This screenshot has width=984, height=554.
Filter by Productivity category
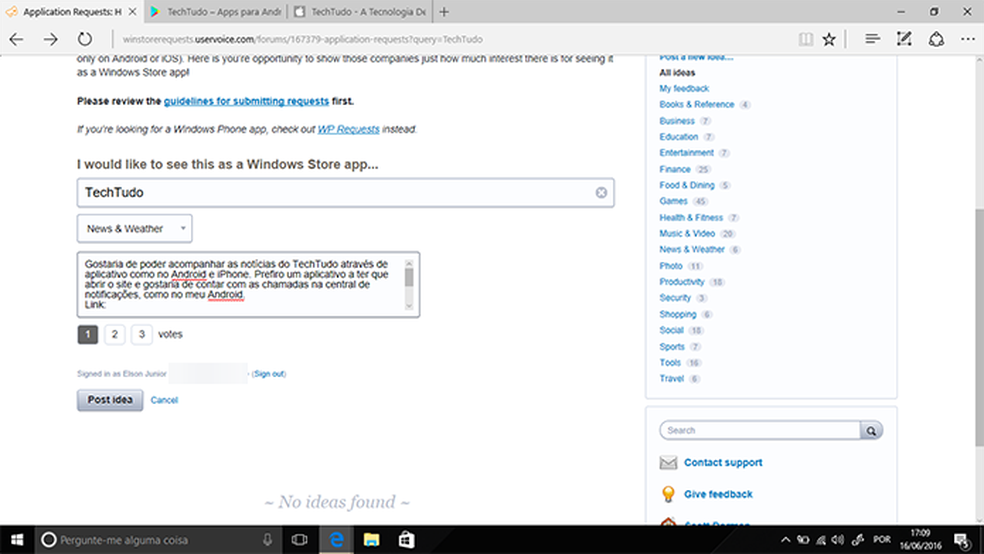pyautogui.click(x=682, y=282)
